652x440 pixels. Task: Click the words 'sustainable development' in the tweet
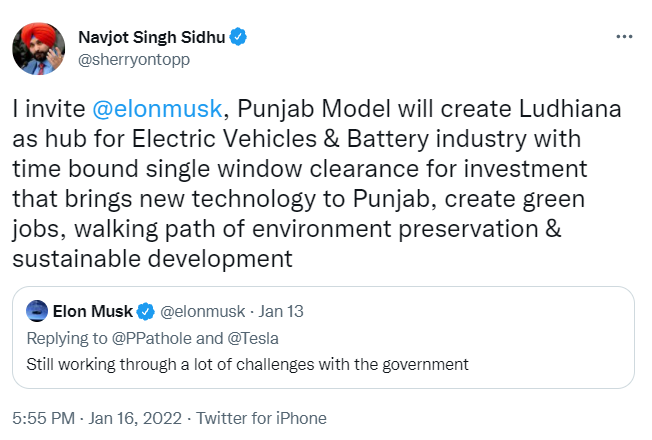tap(152, 259)
